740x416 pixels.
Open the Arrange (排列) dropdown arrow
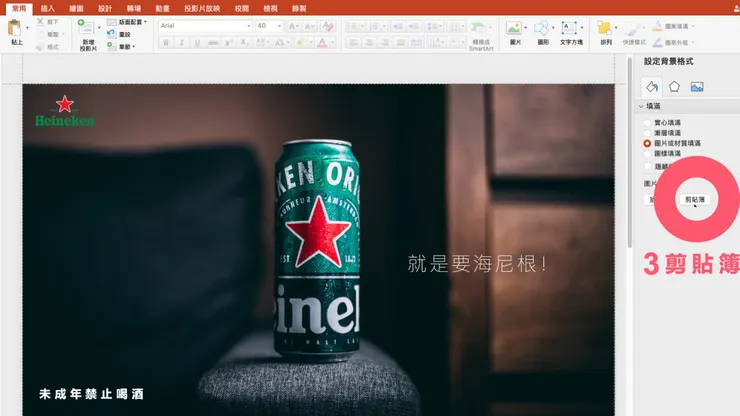pyautogui.click(x=616, y=28)
